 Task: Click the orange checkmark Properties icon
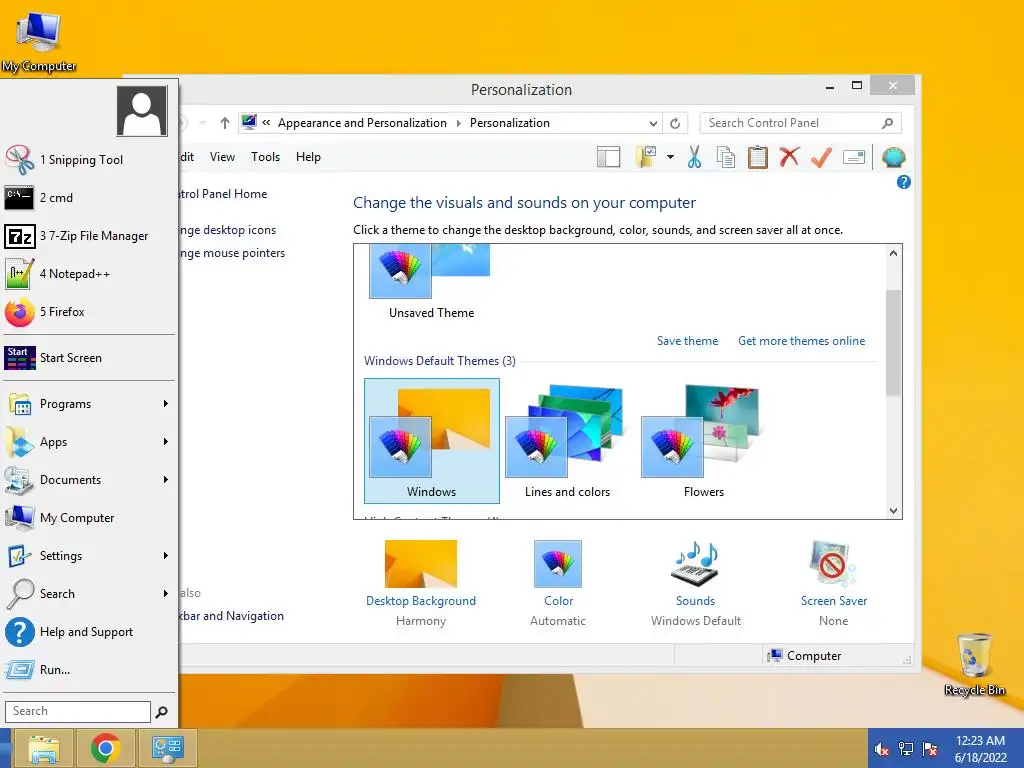(822, 157)
